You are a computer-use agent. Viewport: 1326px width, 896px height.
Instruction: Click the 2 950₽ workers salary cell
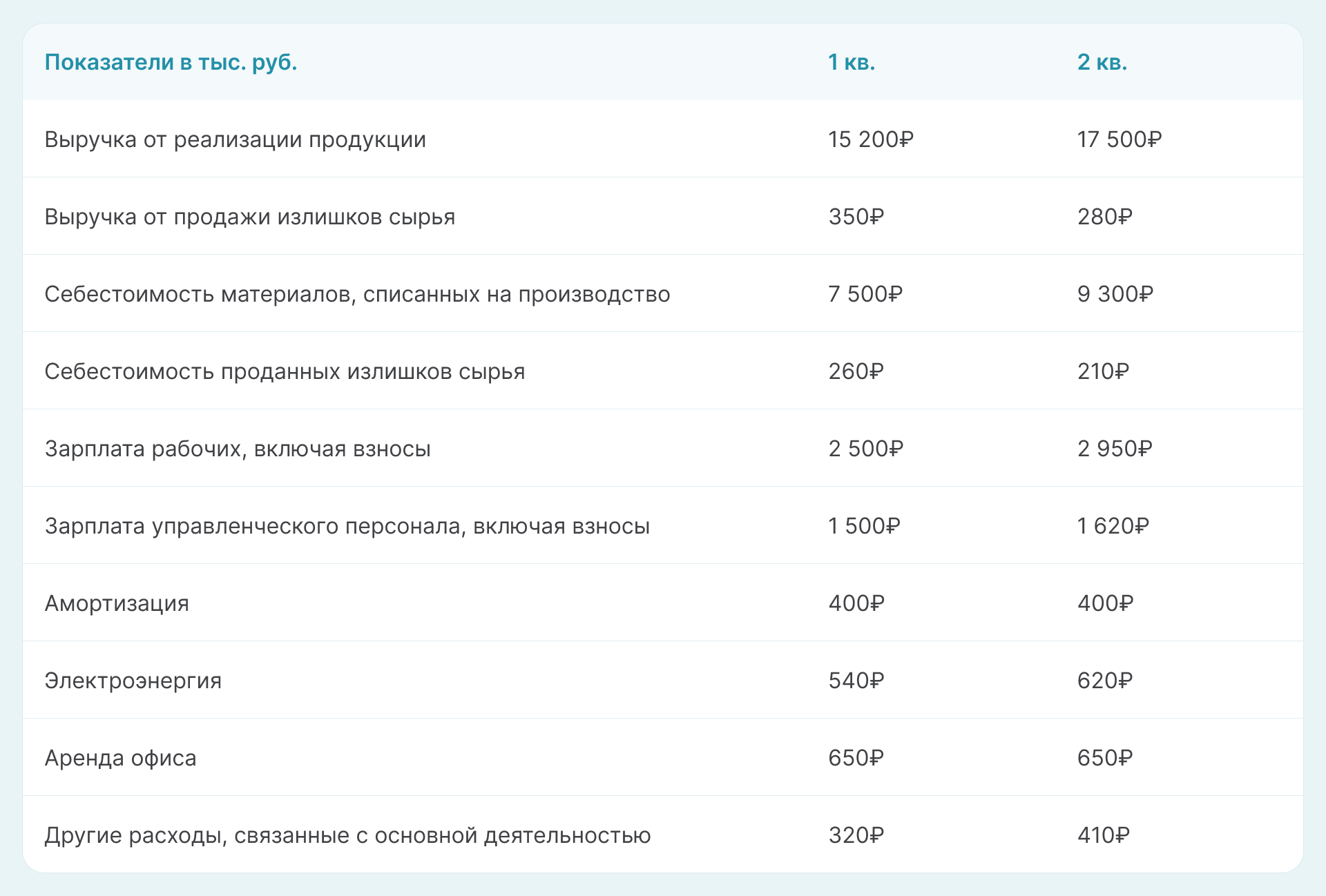tap(1114, 449)
